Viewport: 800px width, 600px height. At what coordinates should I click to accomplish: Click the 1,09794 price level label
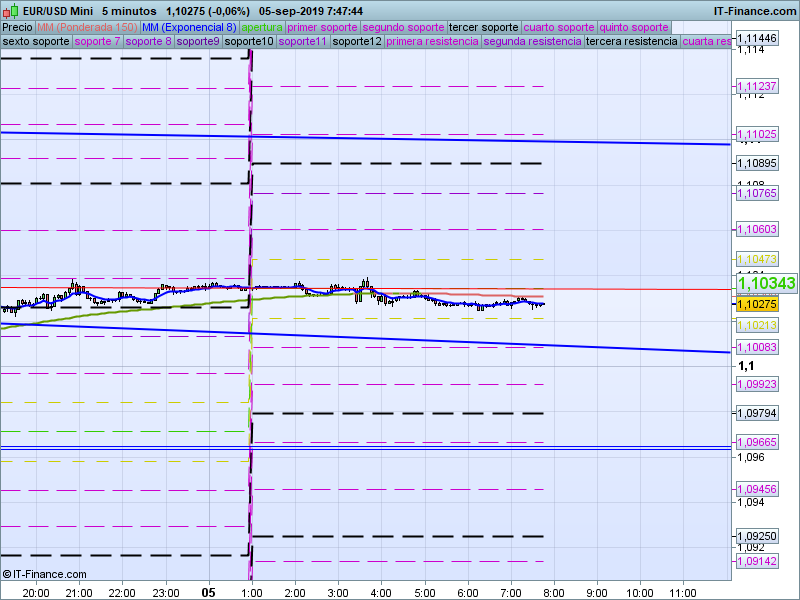point(757,413)
